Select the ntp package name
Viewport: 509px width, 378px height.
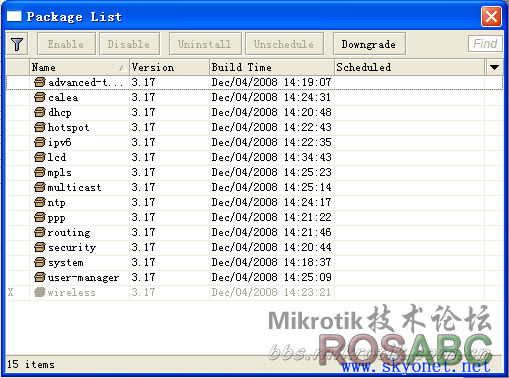point(56,203)
